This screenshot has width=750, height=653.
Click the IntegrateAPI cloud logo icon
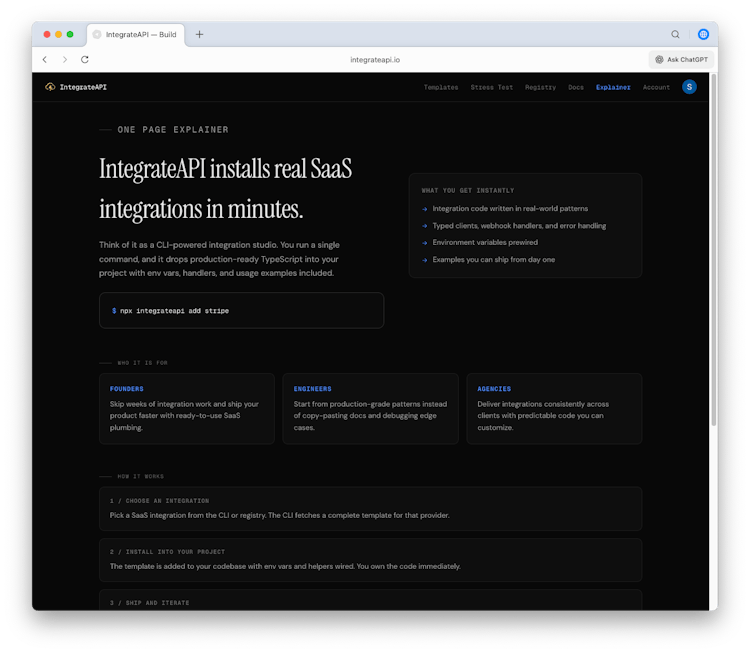(50, 87)
